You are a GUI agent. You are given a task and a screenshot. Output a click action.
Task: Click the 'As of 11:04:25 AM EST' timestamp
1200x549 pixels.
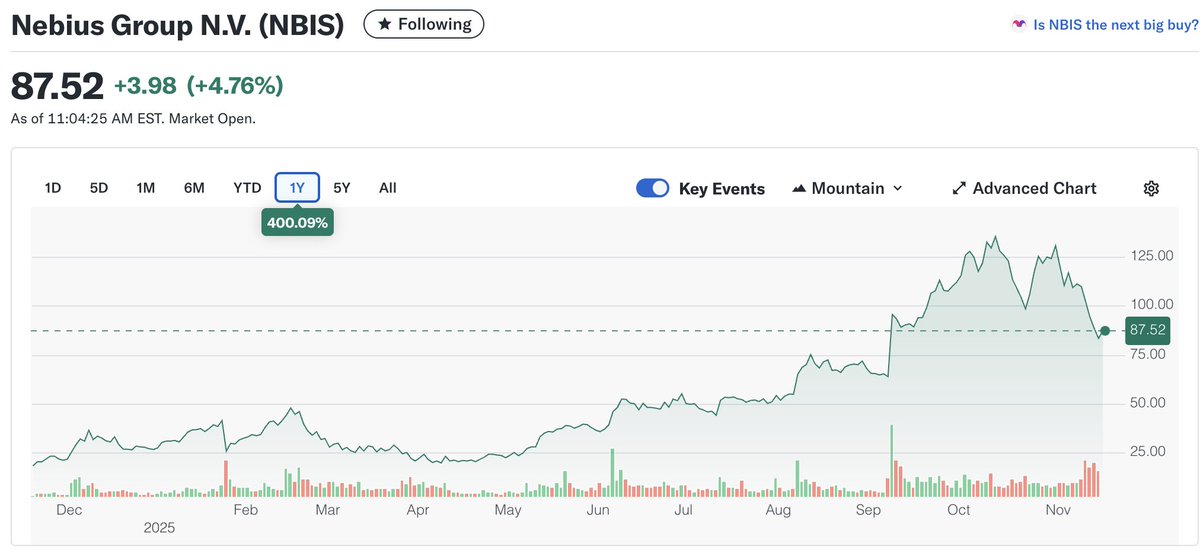[x=133, y=119]
